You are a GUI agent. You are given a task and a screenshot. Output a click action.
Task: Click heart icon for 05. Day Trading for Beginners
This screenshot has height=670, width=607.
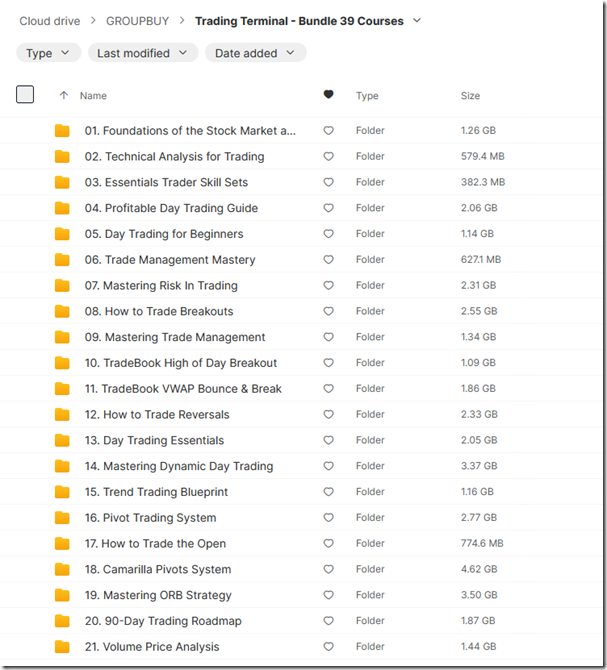click(x=328, y=234)
